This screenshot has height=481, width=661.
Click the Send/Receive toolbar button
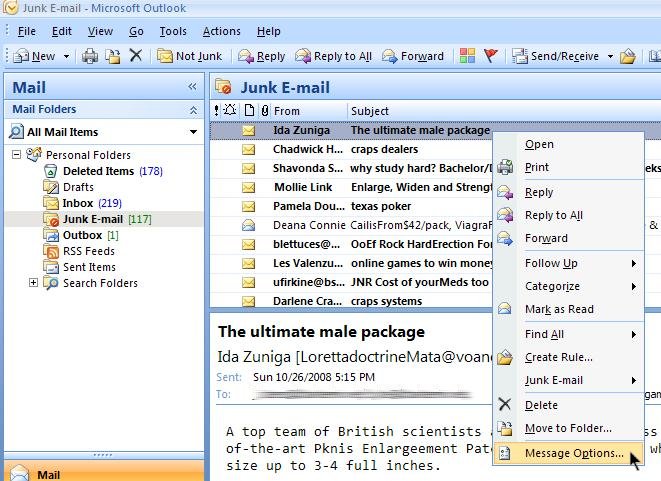point(555,56)
